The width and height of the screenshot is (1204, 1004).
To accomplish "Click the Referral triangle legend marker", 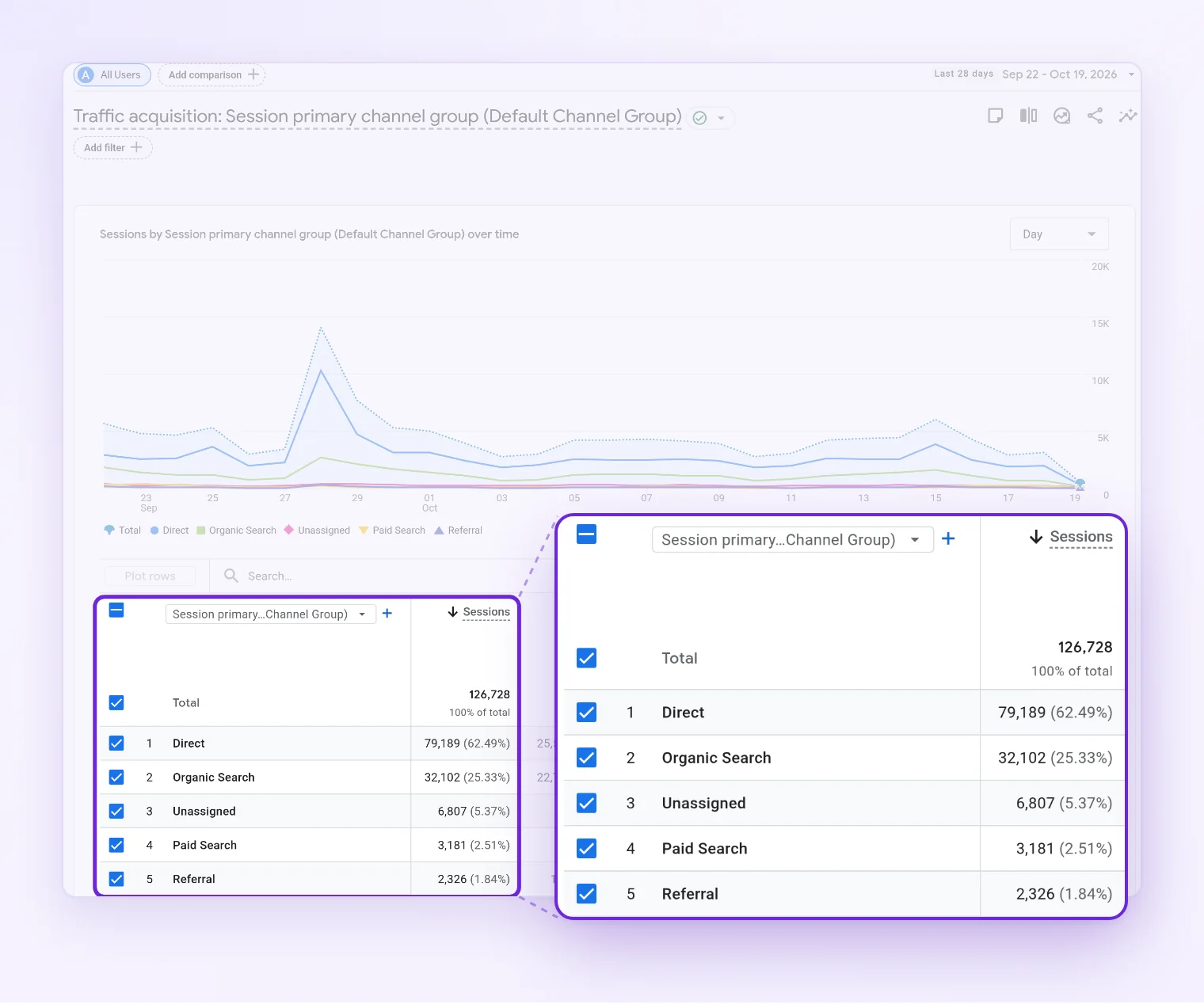I will [x=439, y=531].
